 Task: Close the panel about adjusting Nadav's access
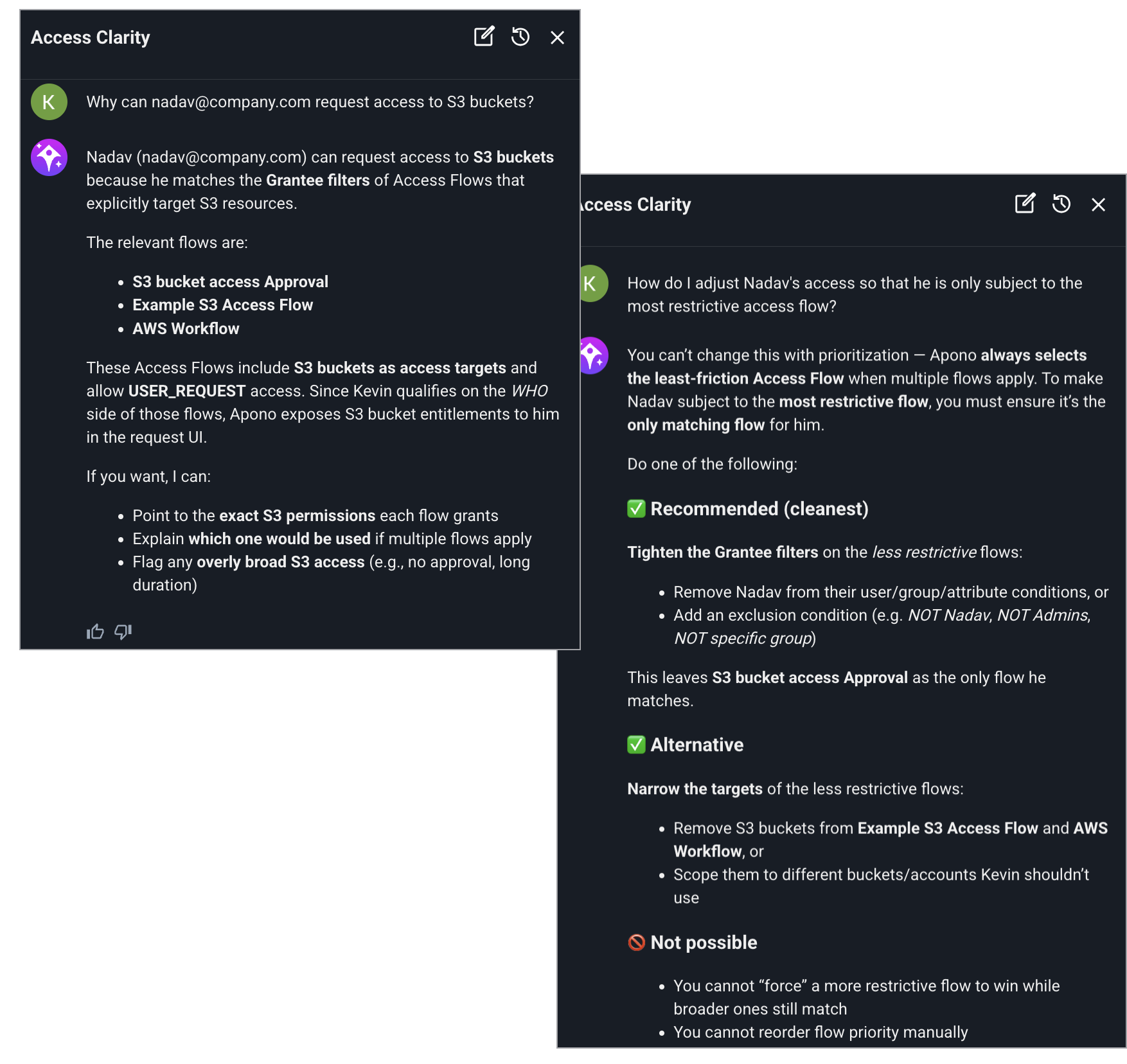click(x=1098, y=205)
